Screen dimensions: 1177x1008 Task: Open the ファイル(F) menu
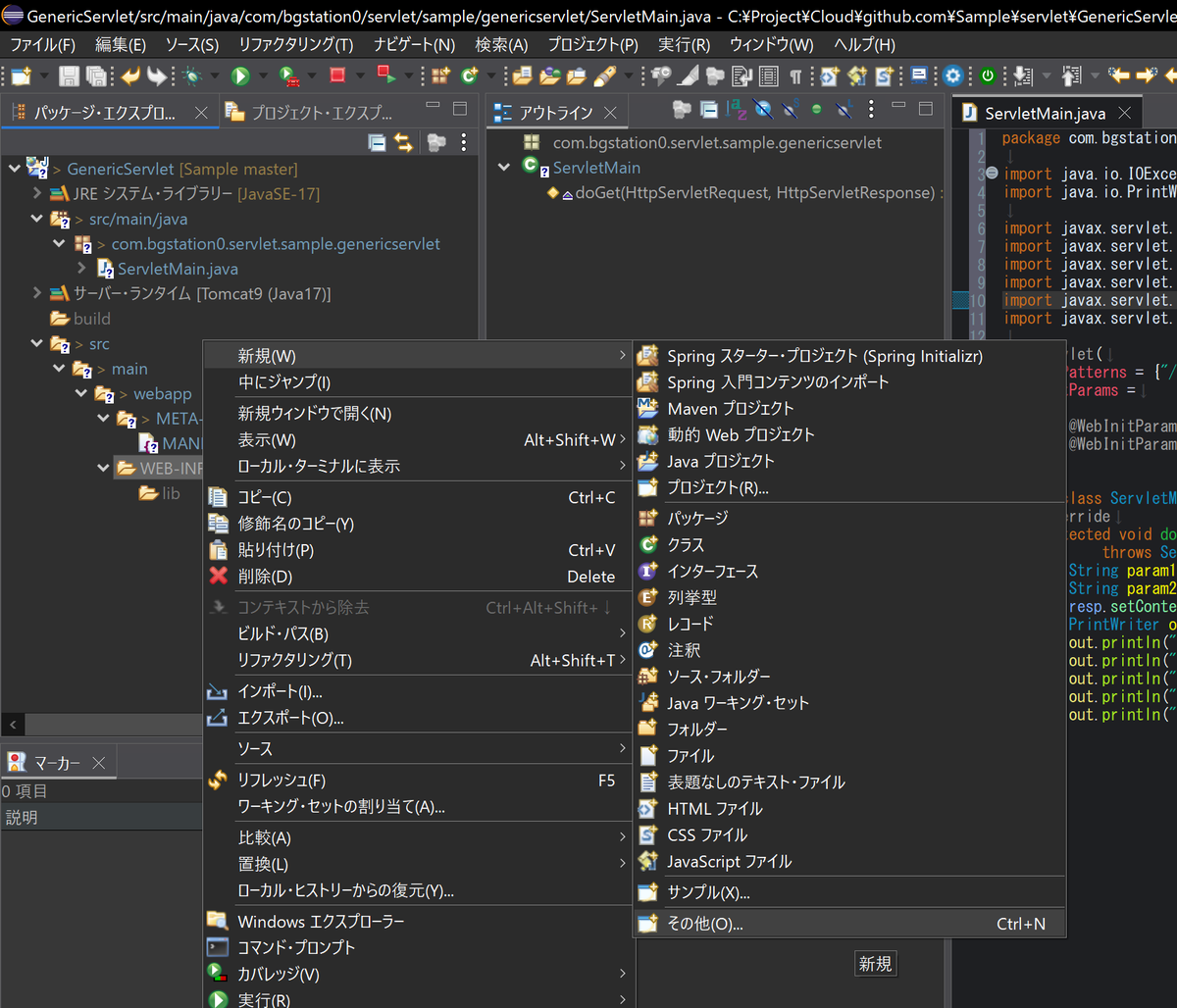(41, 45)
